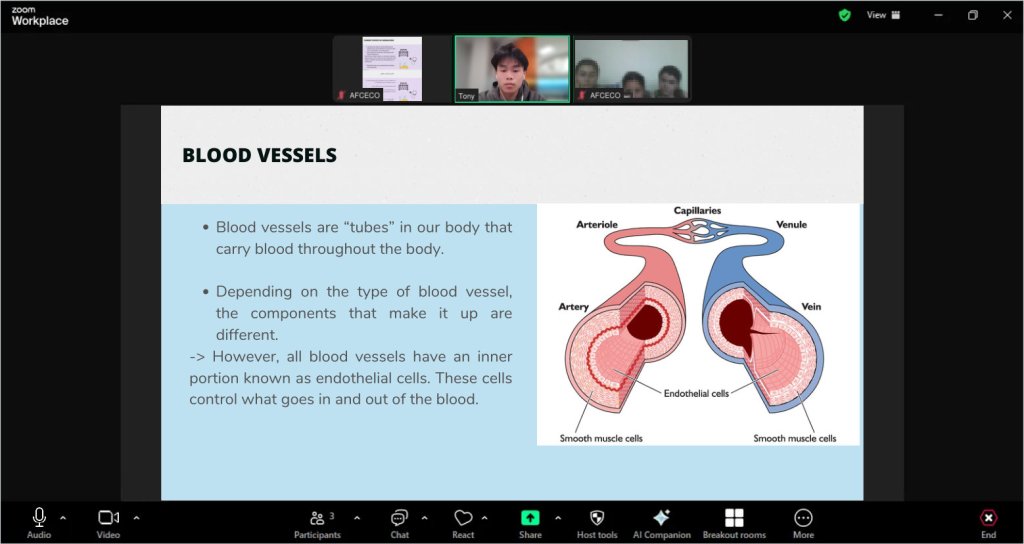This screenshot has height=544, width=1024.
Task: Expand the arrow next to Participants
Action: click(x=357, y=518)
